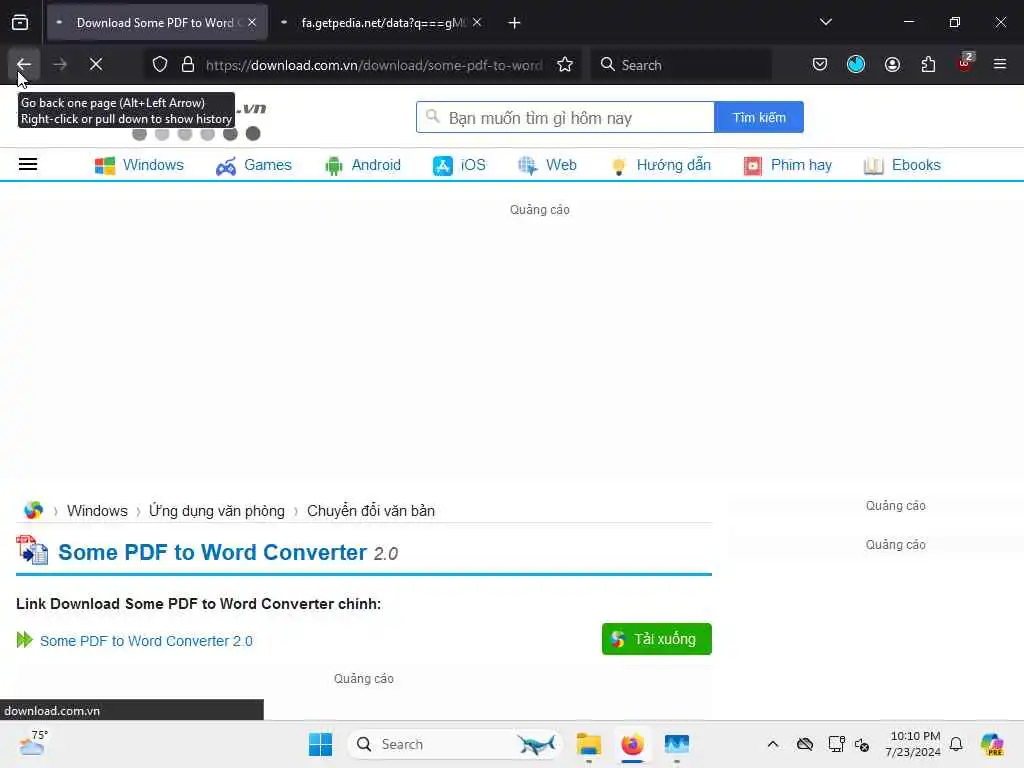Click the Firefox Search box
The width and height of the screenshot is (1024, 768).
coord(681,65)
